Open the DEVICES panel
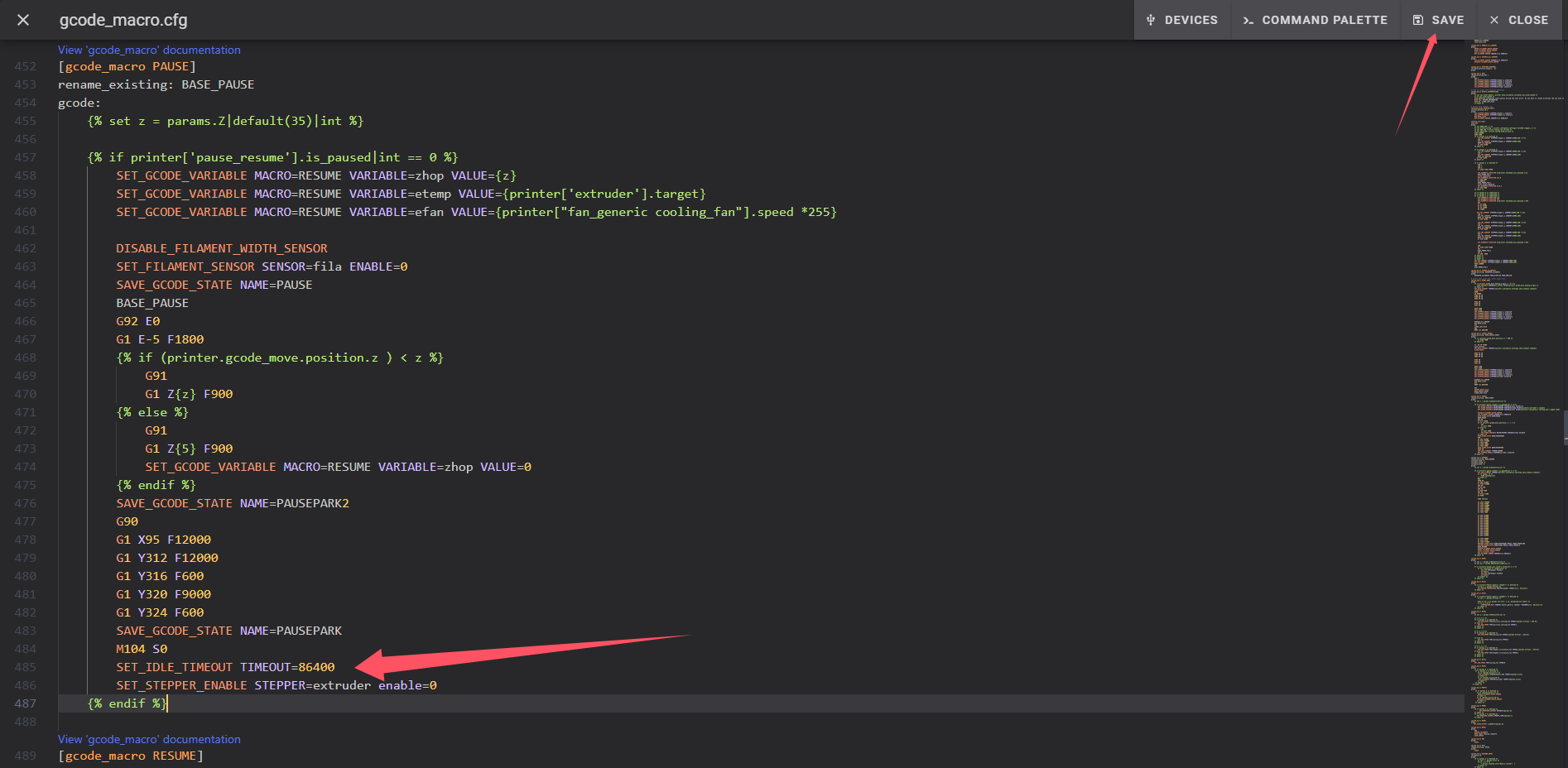 coord(1182,20)
